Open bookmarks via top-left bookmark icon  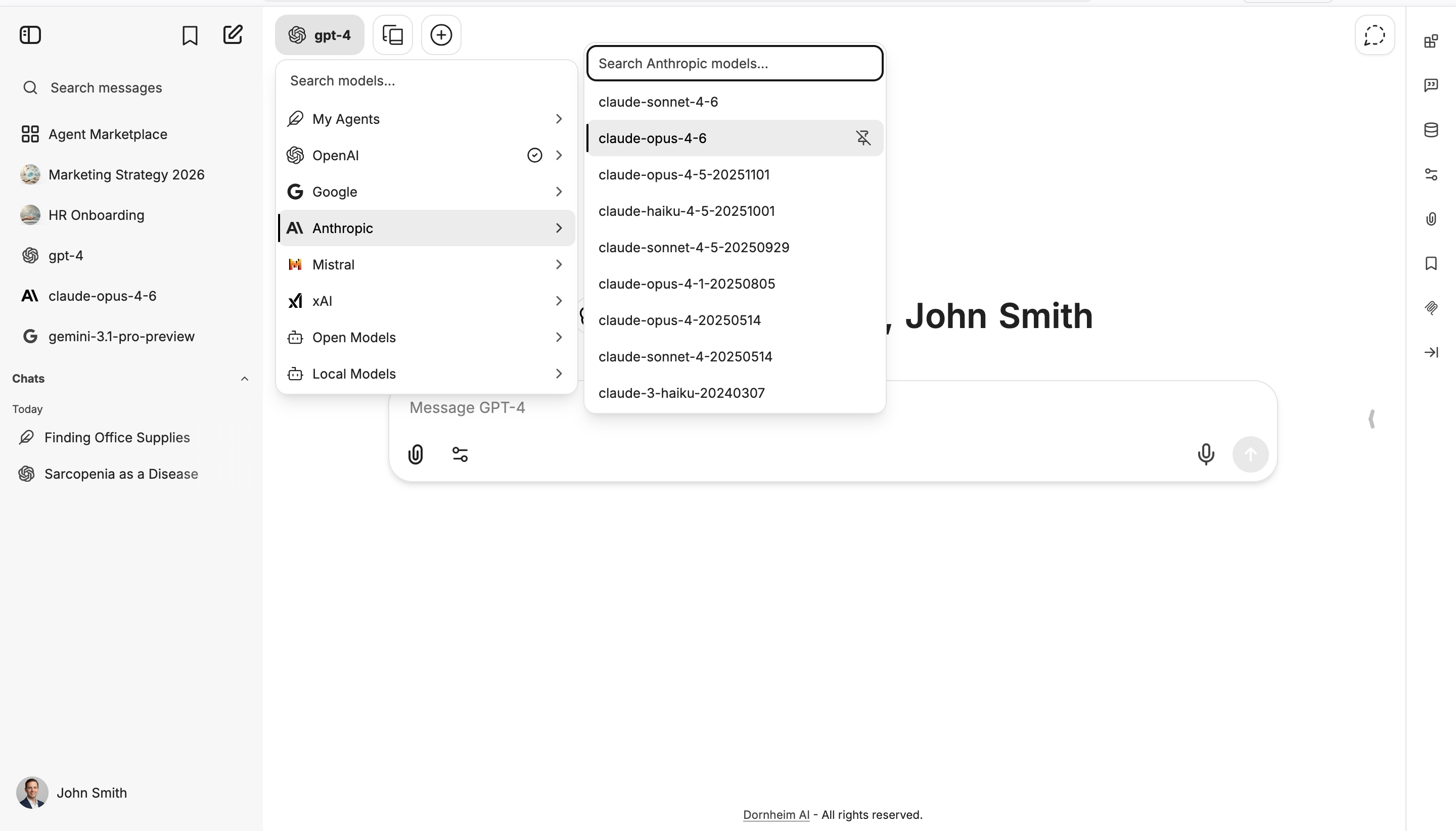click(190, 35)
